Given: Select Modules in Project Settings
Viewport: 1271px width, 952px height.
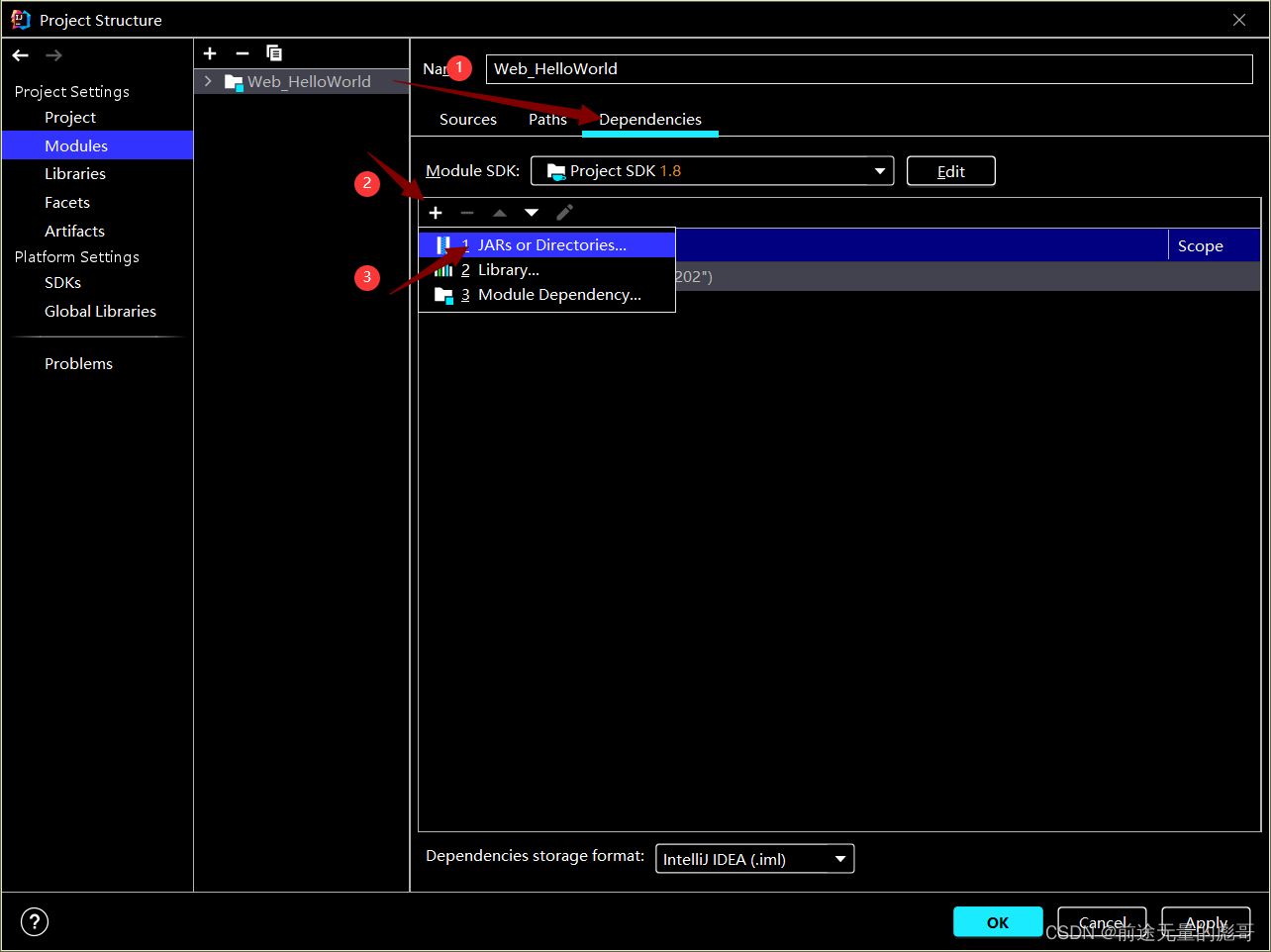Looking at the screenshot, I should (x=97, y=145).
